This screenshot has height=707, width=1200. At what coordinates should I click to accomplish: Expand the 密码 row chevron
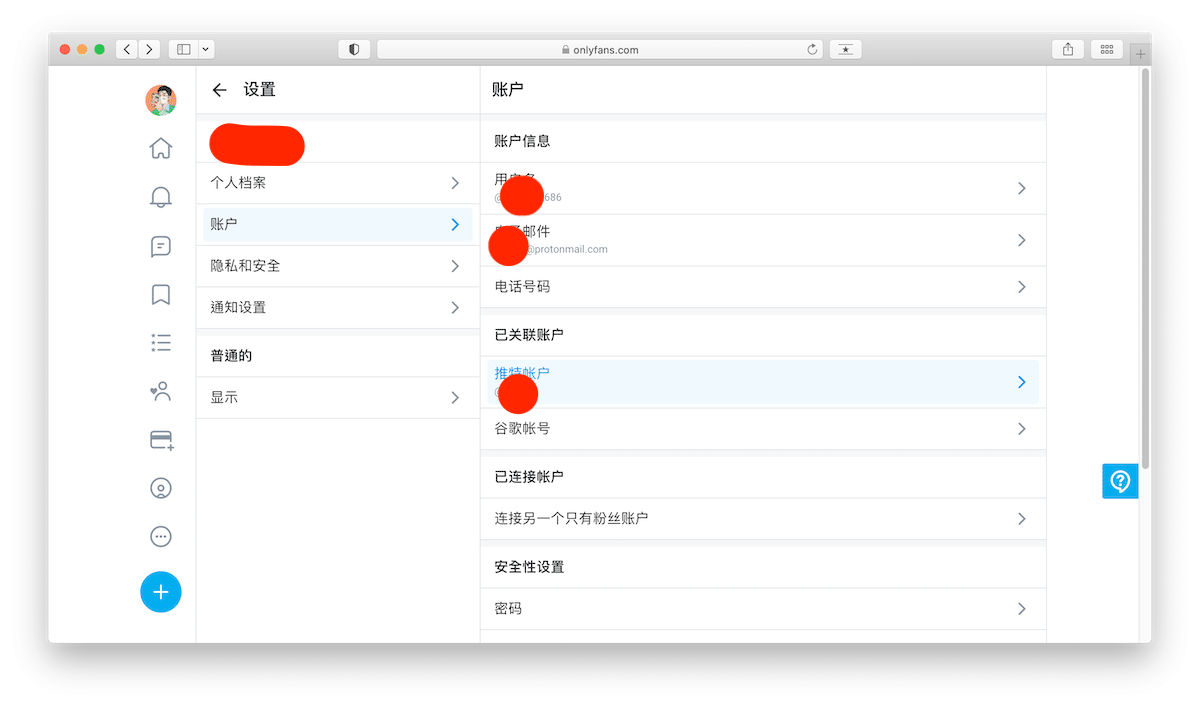click(1021, 609)
